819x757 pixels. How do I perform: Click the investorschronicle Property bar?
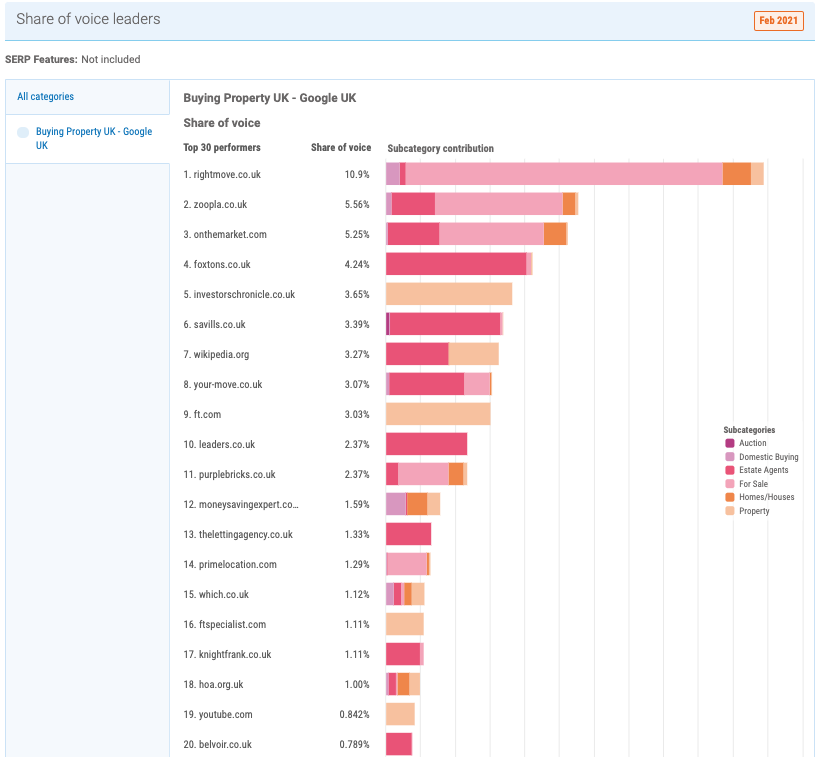449,294
